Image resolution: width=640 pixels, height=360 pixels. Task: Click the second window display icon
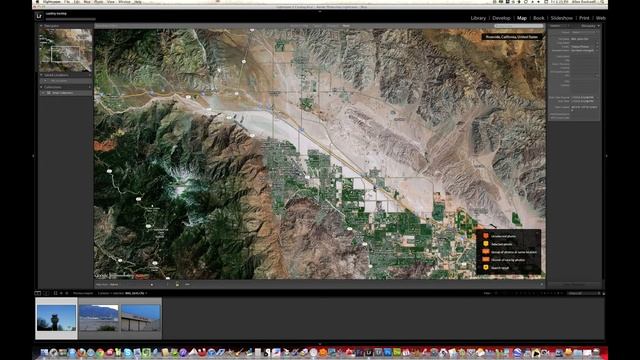tap(46, 293)
